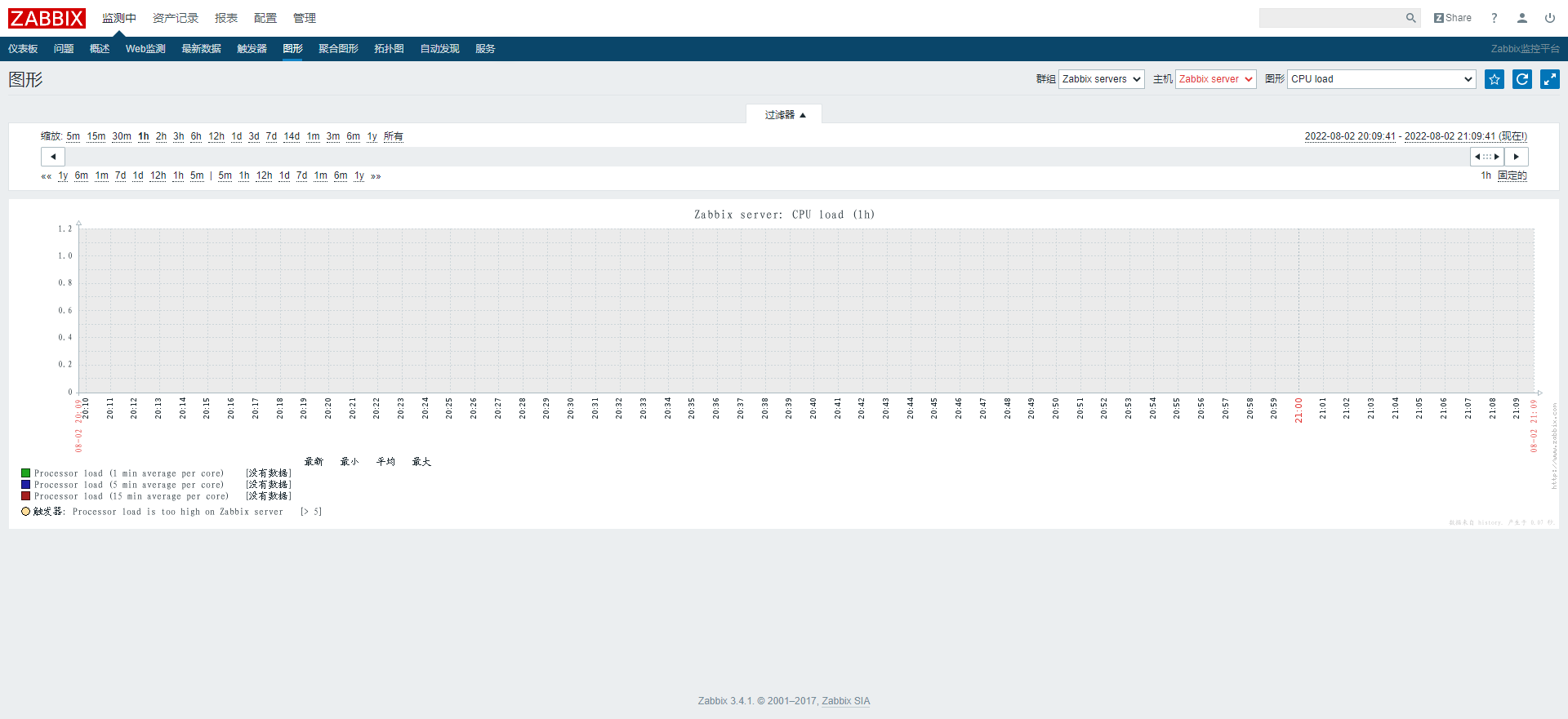Image resolution: width=1568 pixels, height=719 pixels.
Task: Add graph to favourites star icon
Action: [1494, 79]
